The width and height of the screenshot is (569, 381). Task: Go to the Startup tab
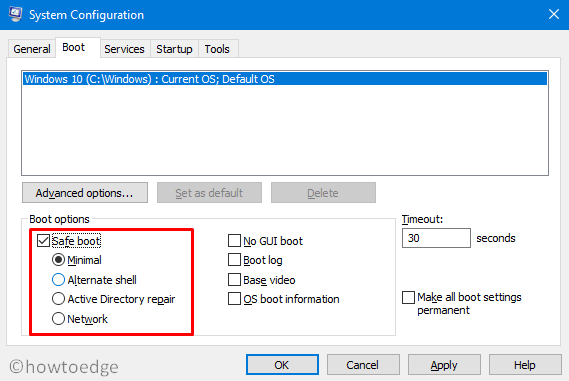tap(174, 49)
